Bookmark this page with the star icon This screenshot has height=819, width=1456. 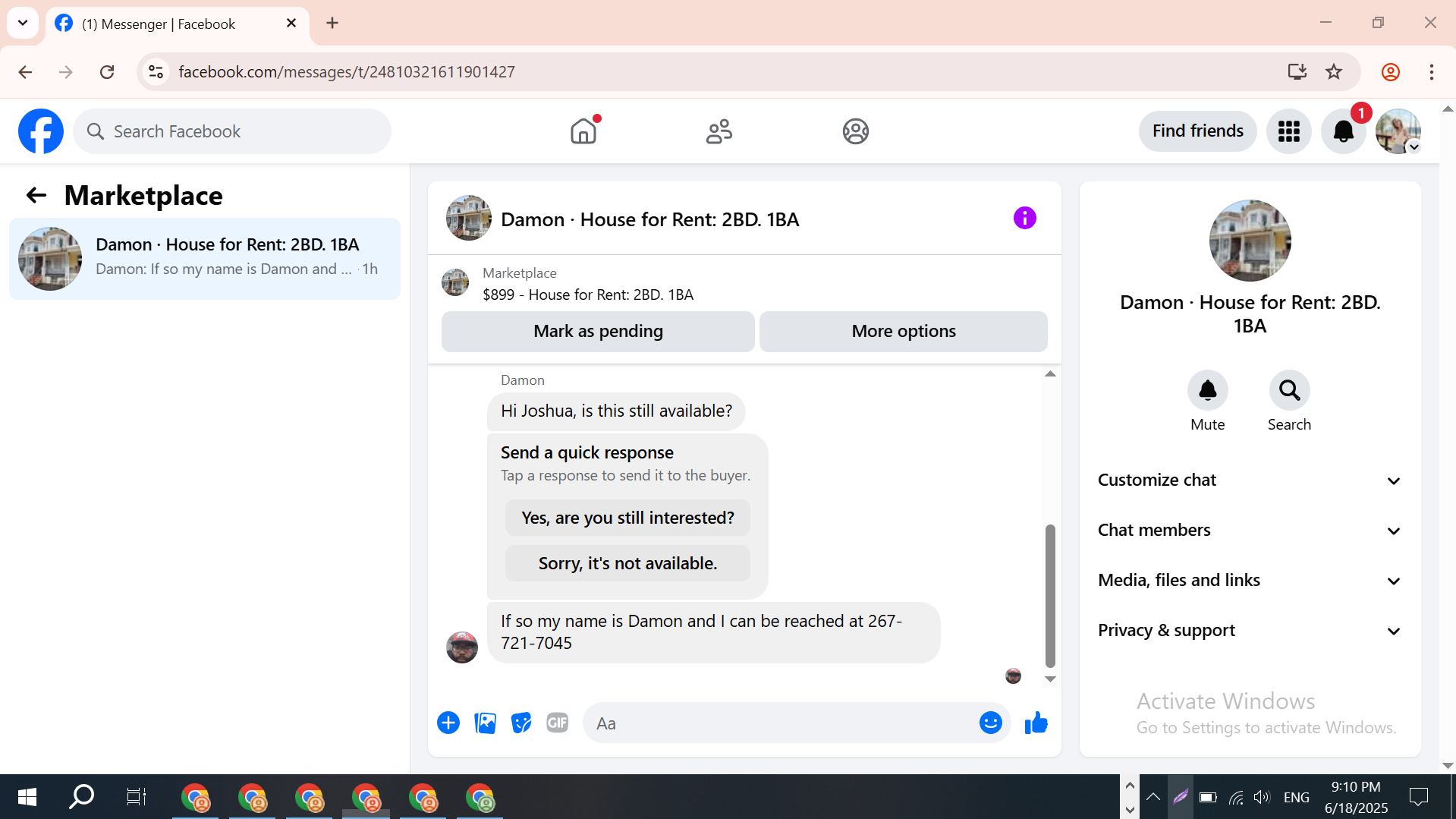[1334, 72]
